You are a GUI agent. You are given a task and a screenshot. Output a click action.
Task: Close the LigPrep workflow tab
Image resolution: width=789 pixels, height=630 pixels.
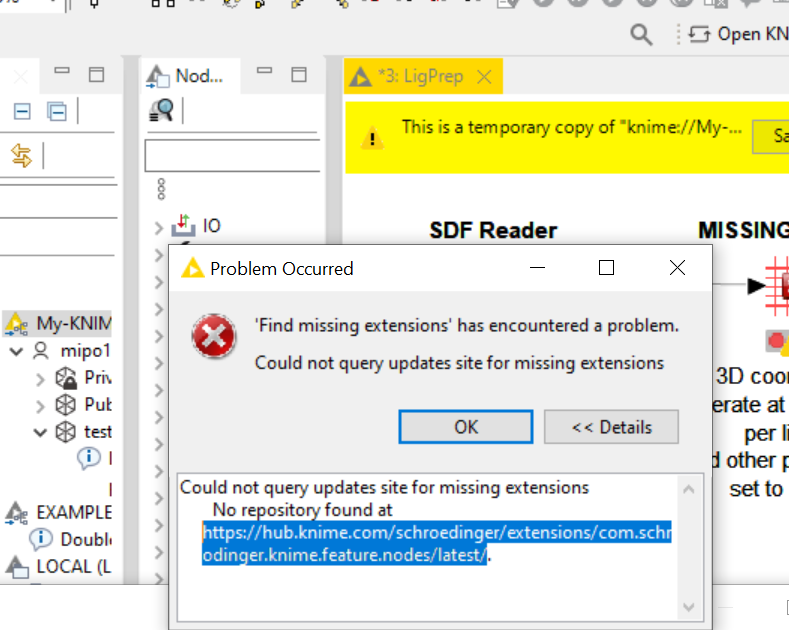[484, 77]
